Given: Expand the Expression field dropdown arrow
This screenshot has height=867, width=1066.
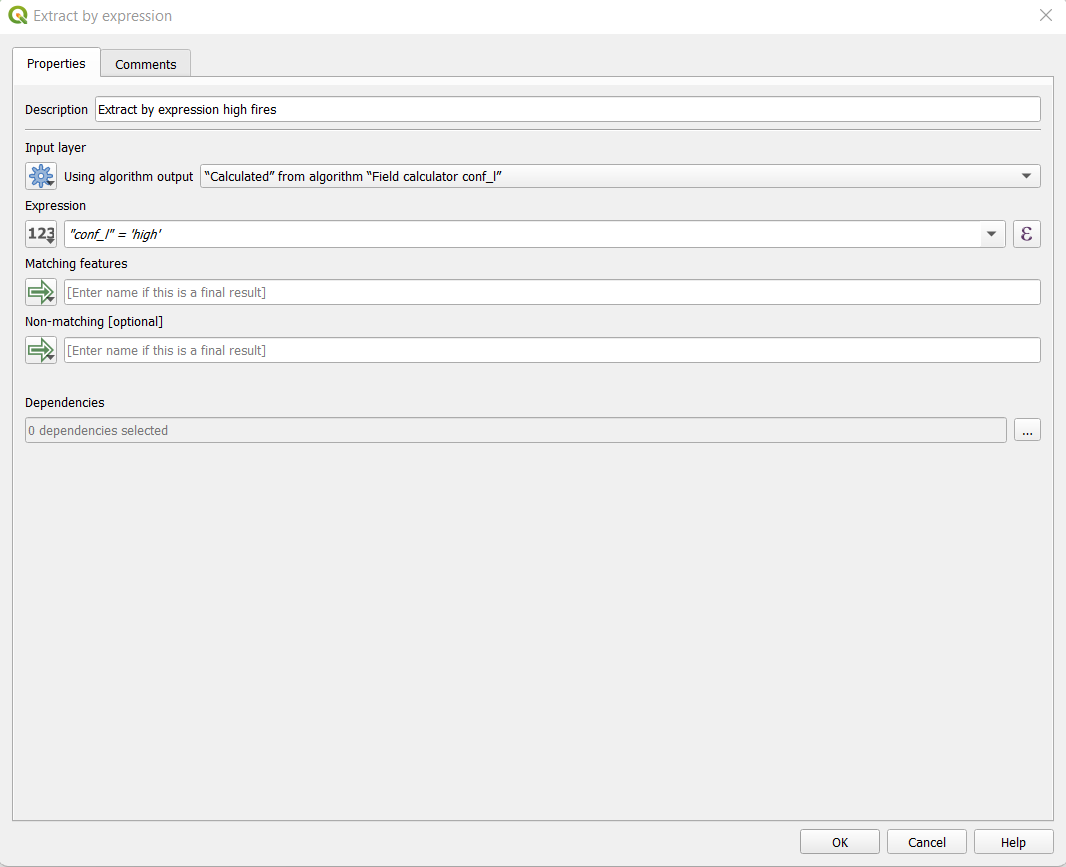Looking at the screenshot, I should pos(991,234).
